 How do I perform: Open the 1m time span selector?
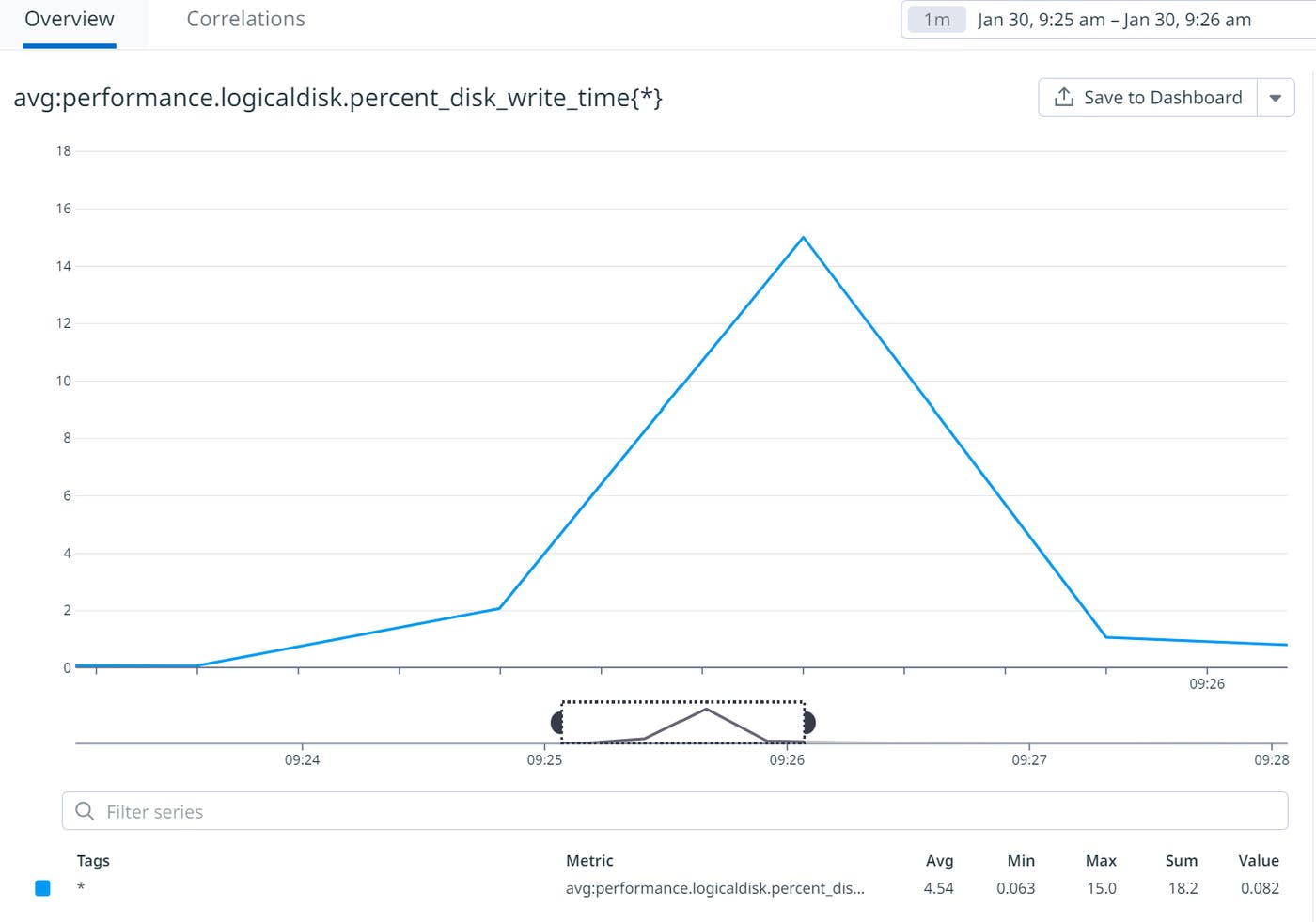click(x=936, y=20)
